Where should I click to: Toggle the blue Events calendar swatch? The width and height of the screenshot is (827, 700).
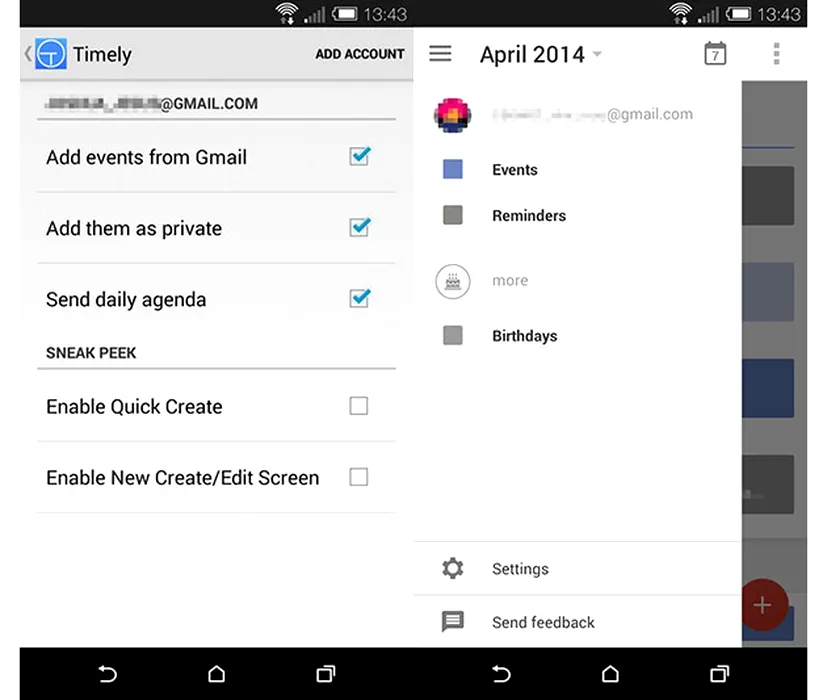pyautogui.click(x=452, y=170)
